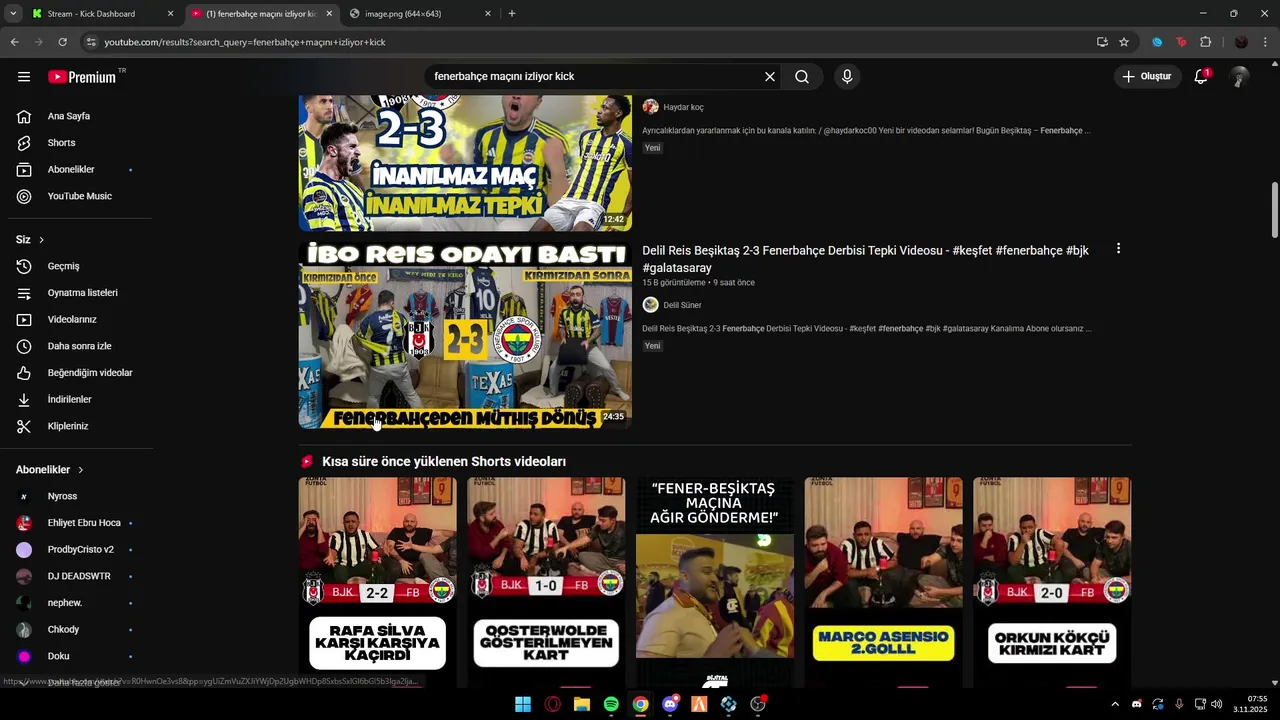This screenshot has width=1280, height=720.
Task: Open RAFA SİLVA KARŞI KARŞIYA KAÇIRDI short
Action: 377,582
